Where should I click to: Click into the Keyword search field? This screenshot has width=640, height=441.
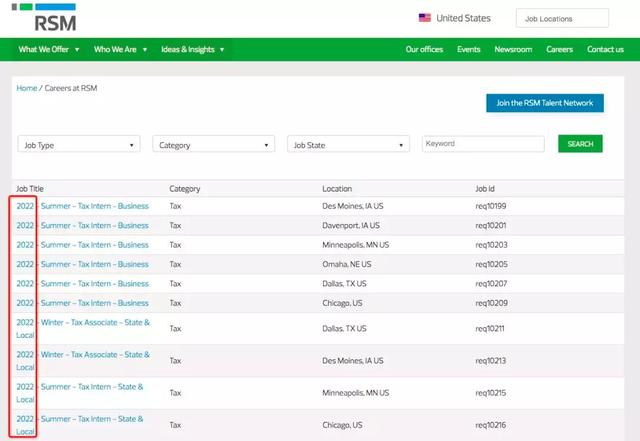tap(483, 144)
